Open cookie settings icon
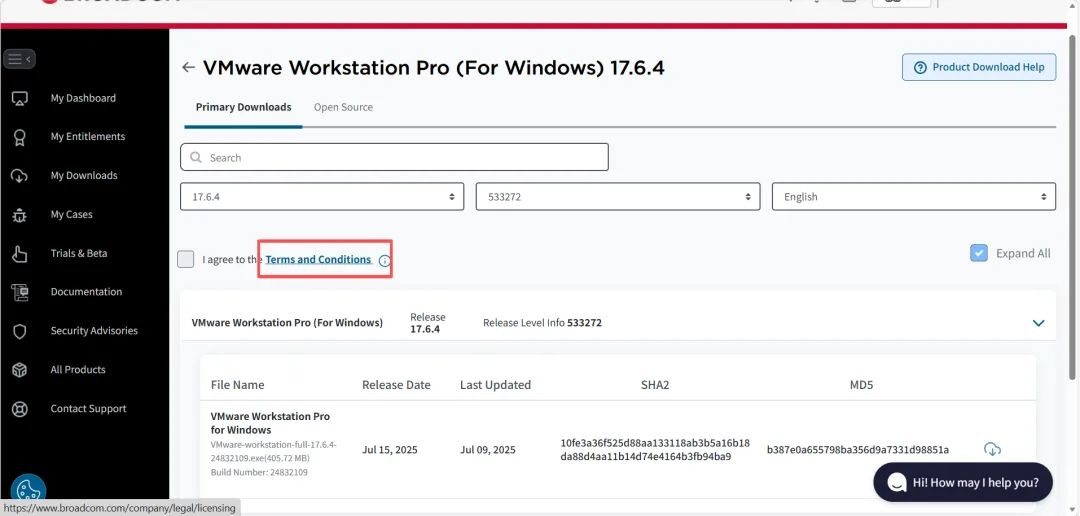 pyautogui.click(x=28, y=491)
